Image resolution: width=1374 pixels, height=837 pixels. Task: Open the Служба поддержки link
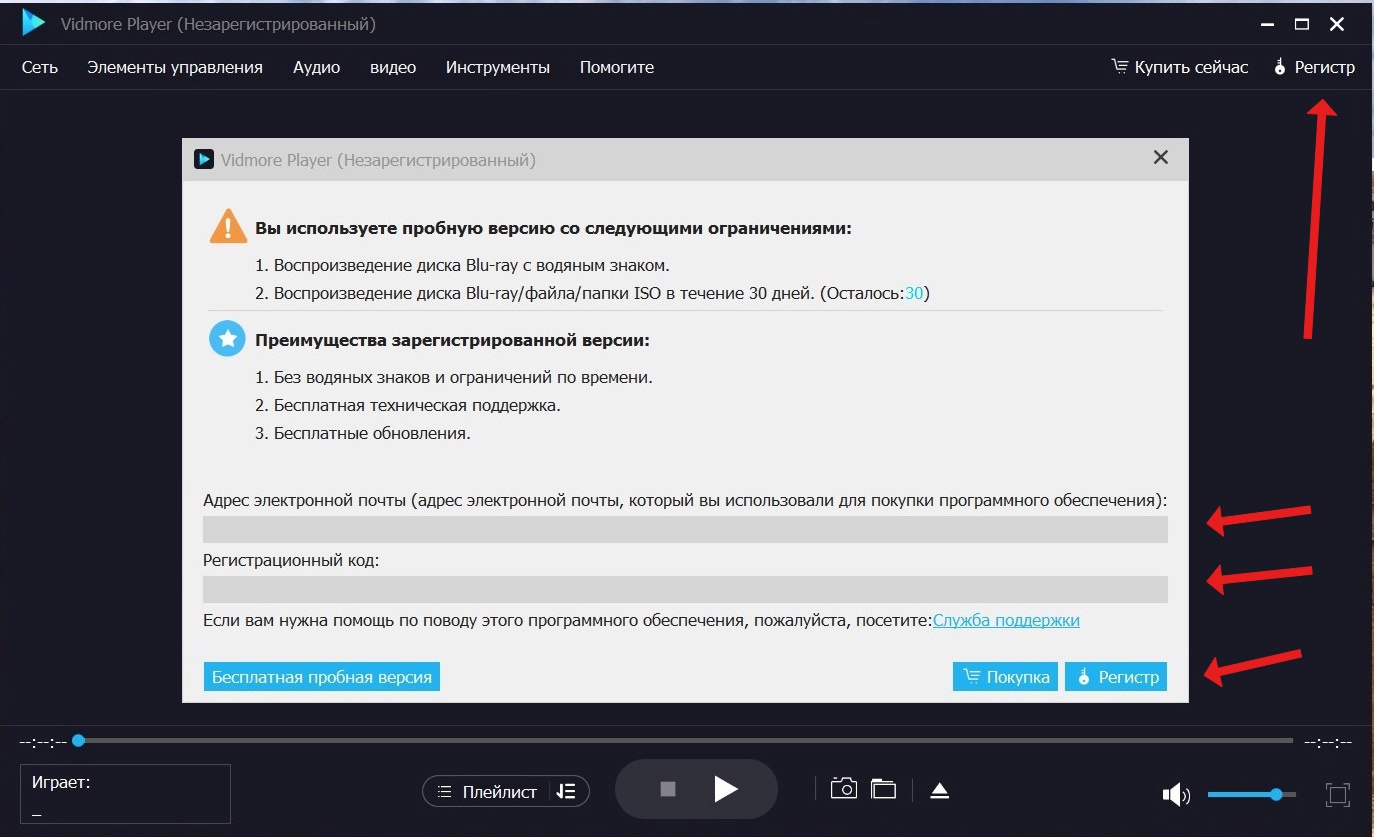1006,620
